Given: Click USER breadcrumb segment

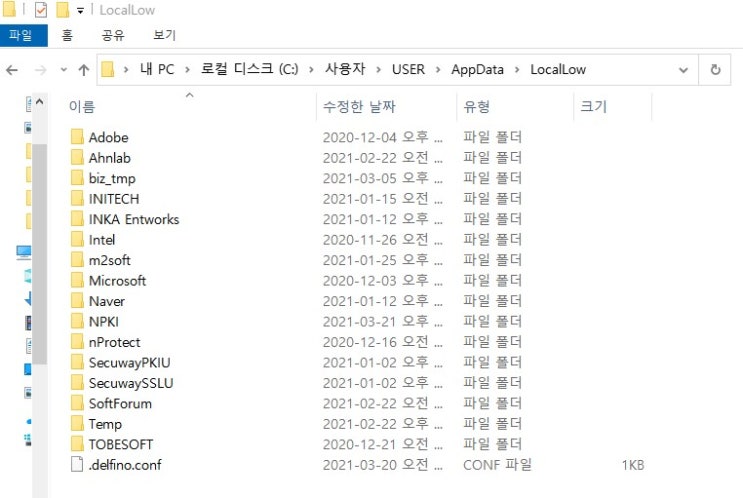Looking at the screenshot, I should pyautogui.click(x=408, y=70).
